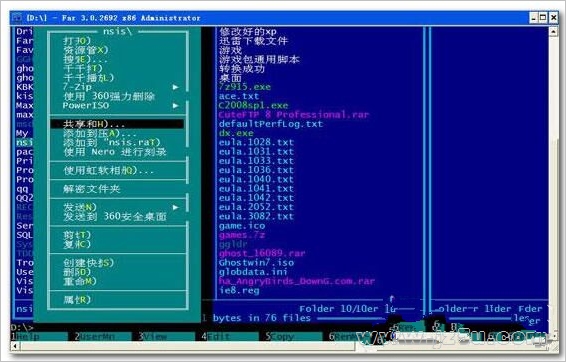Screen dimensions: 566x362
Task: Expand the 发送 (N) submenu arrow
Action: pyautogui.click(x=175, y=207)
